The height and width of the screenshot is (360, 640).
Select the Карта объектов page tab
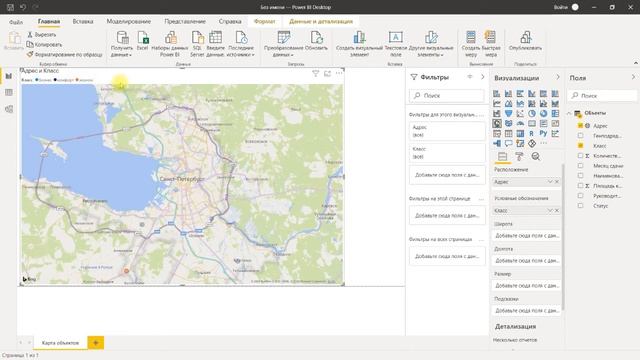pyautogui.click(x=60, y=343)
